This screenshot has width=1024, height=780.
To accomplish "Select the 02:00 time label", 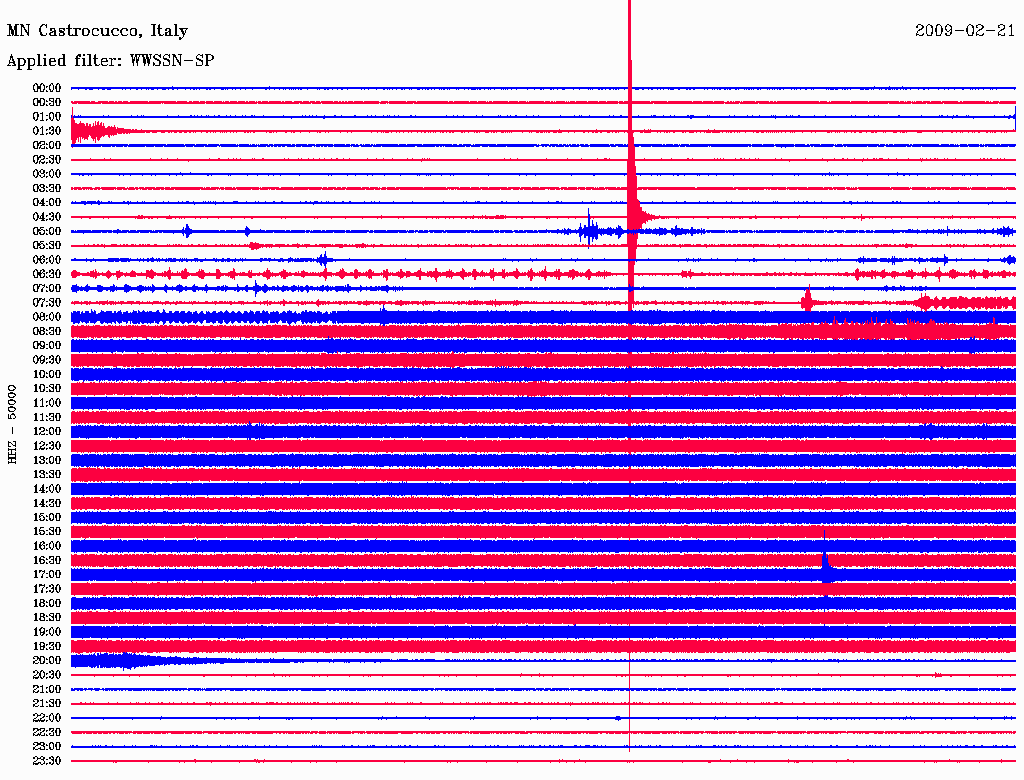I will pyautogui.click(x=47, y=145).
